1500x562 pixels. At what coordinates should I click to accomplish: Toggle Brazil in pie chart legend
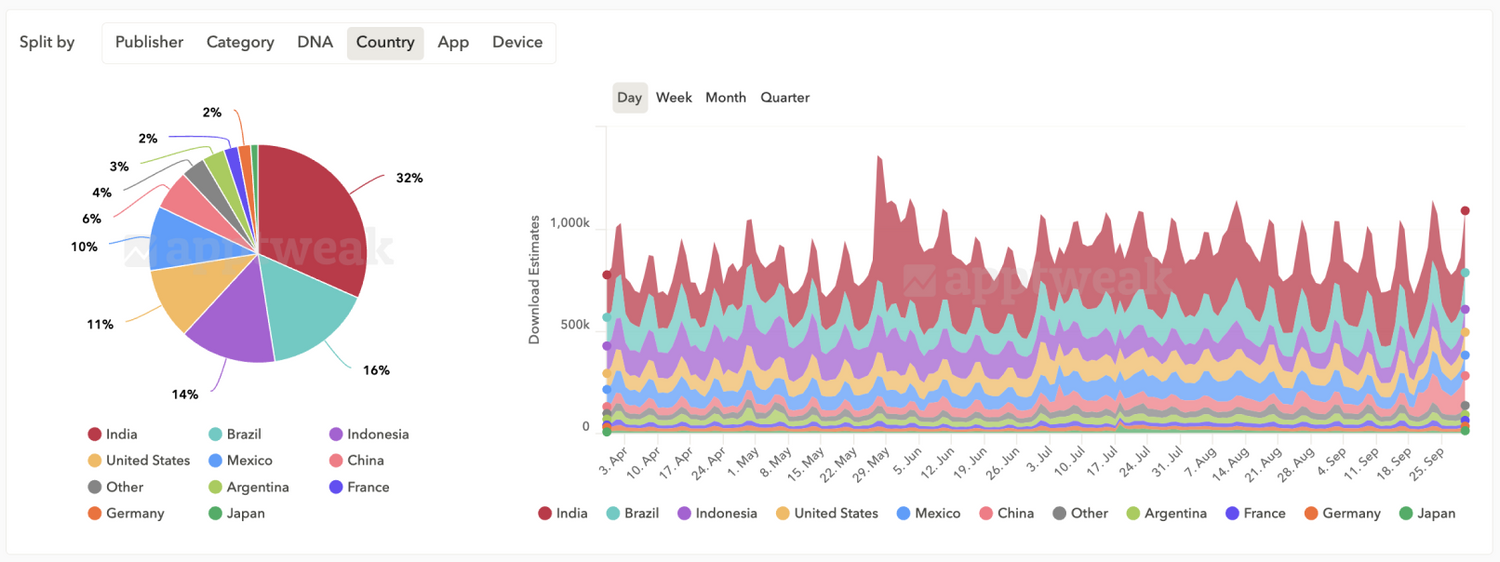[x=235, y=434]
